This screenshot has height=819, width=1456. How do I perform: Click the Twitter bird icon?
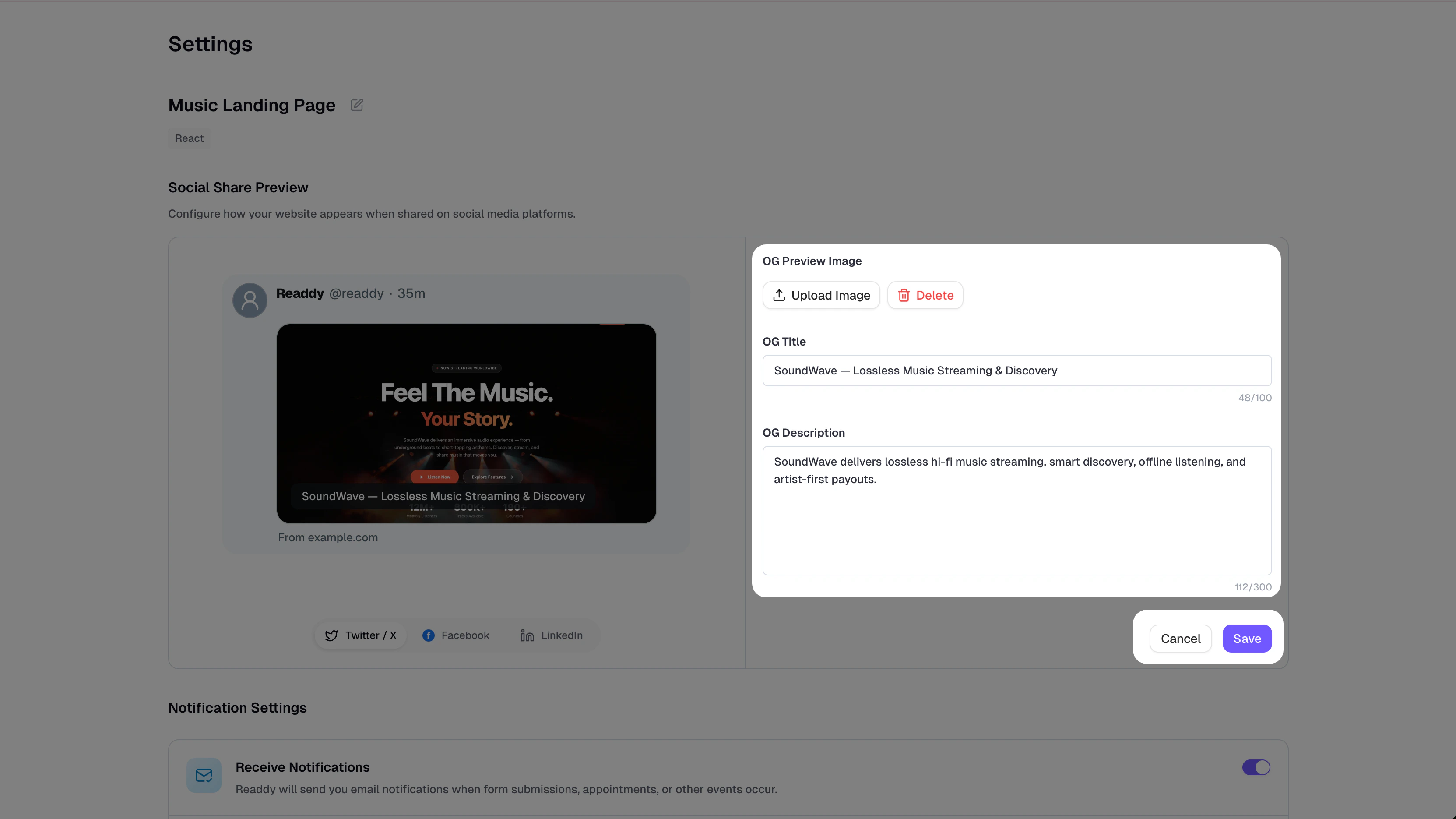point(332,636)
